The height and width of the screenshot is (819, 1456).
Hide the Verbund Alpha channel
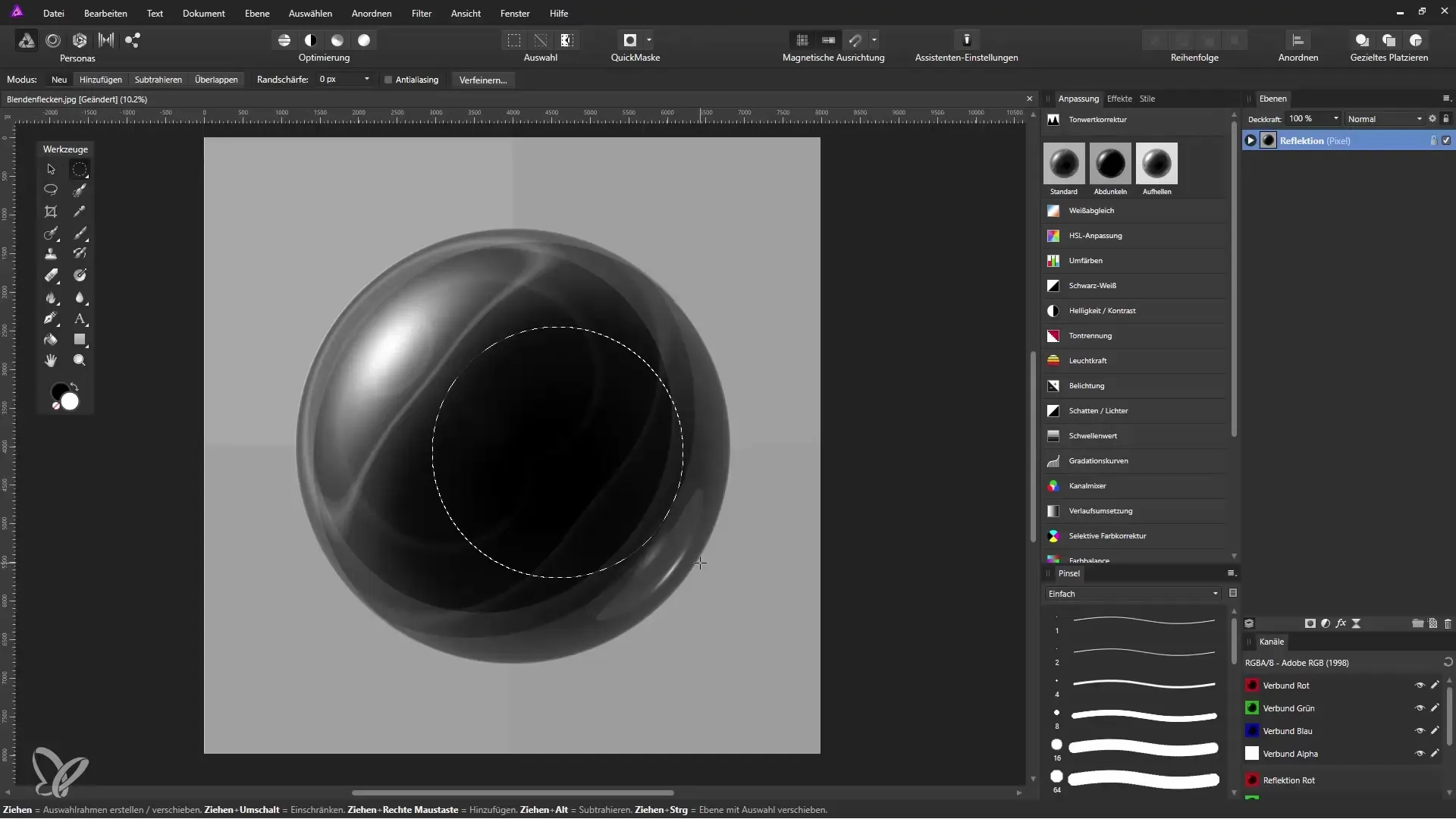coord(1420,754)
